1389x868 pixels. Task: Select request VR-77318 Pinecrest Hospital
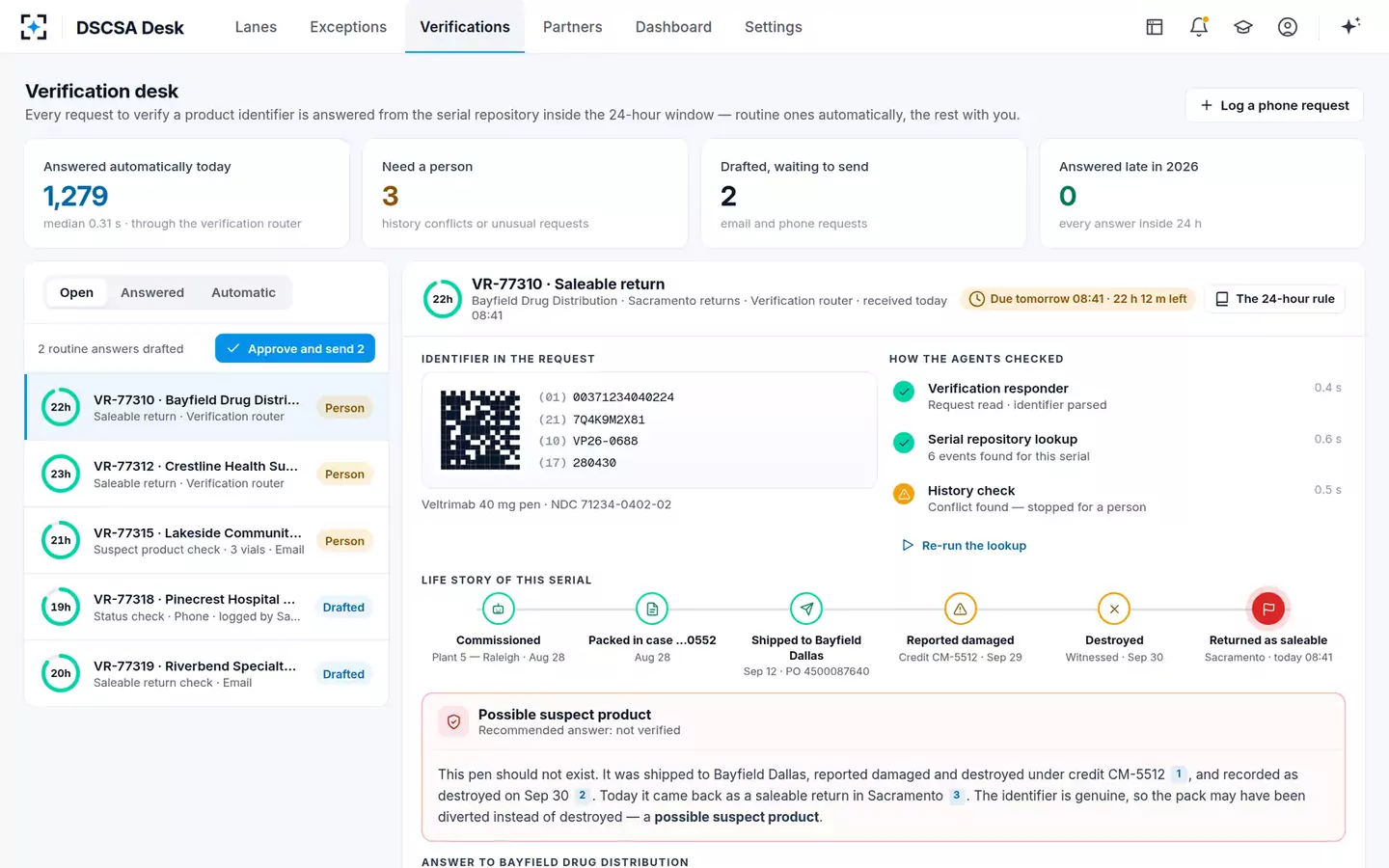(206, 608)
